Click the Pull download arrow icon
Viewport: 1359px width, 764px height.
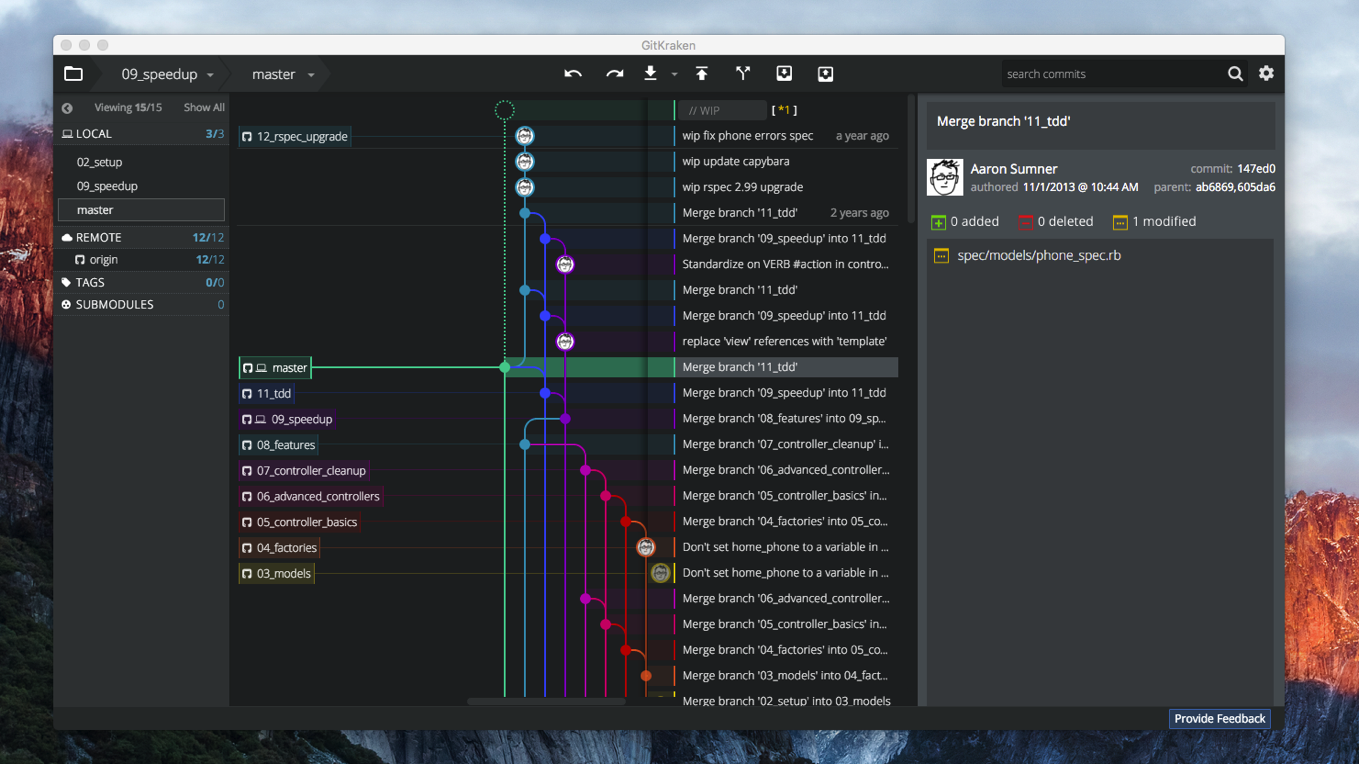[x=650, y=73]
